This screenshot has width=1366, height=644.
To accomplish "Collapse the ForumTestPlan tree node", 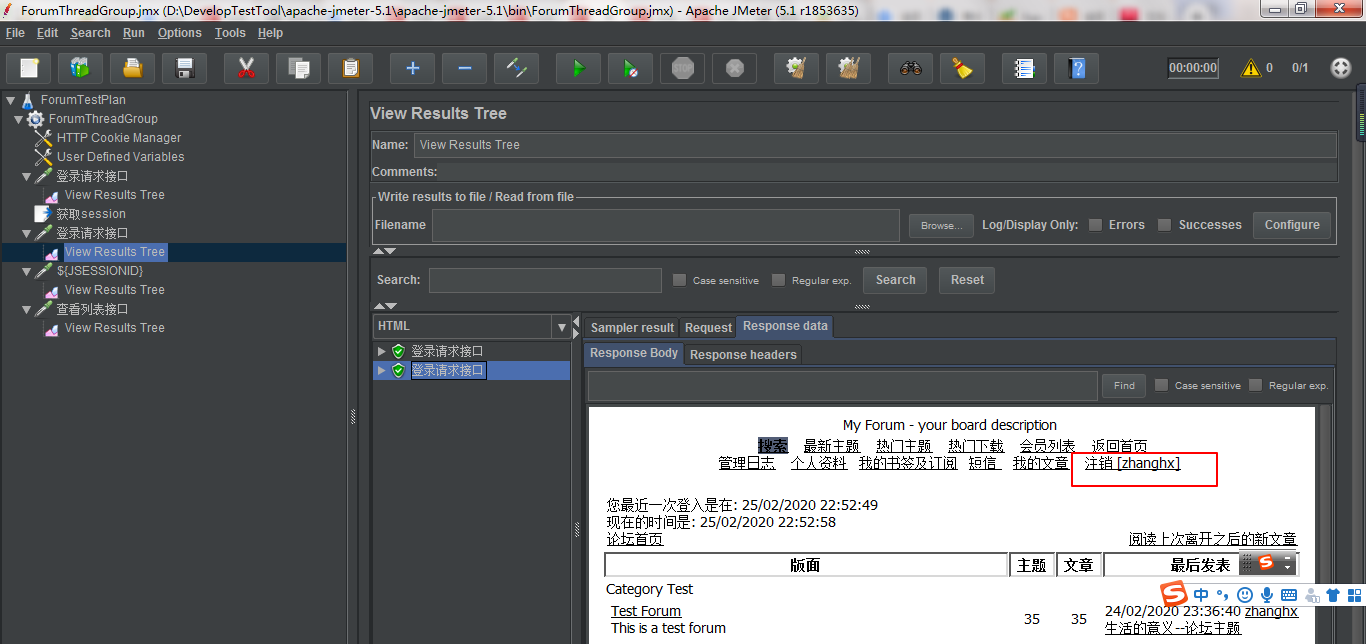I will [x=10, y=100].
